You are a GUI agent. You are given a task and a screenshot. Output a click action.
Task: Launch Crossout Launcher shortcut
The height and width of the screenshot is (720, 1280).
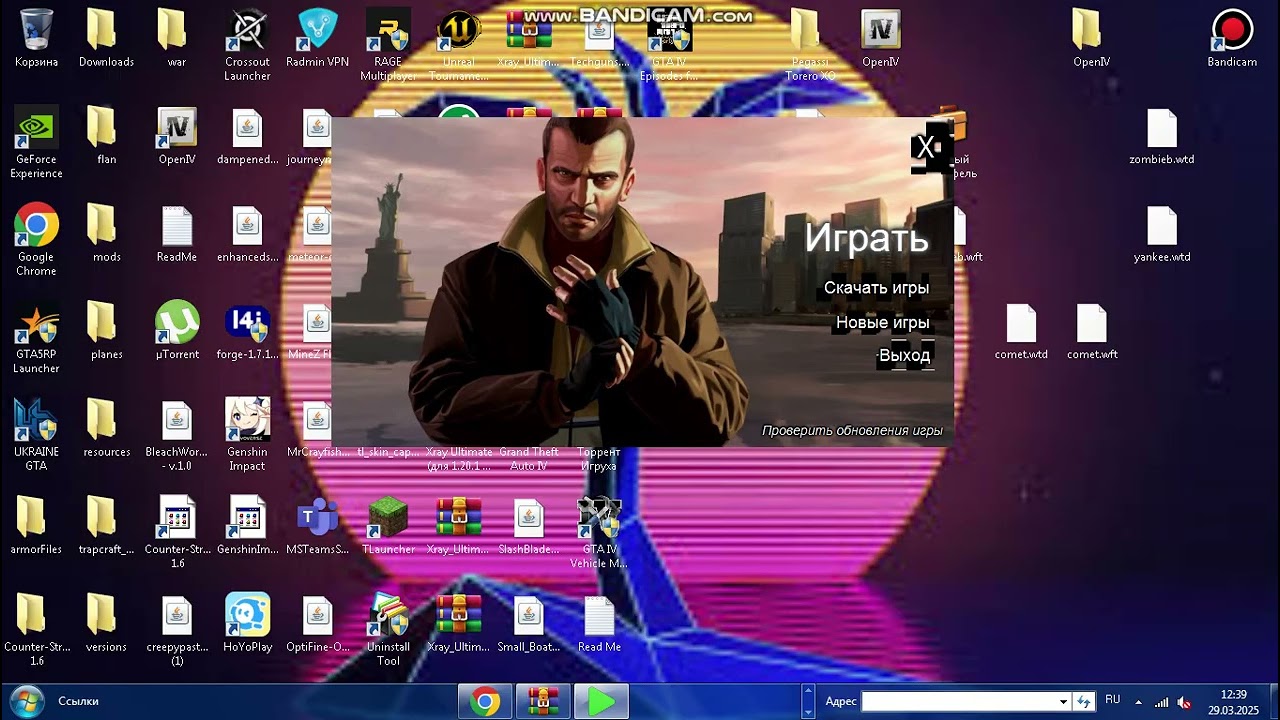pos(247,46)
